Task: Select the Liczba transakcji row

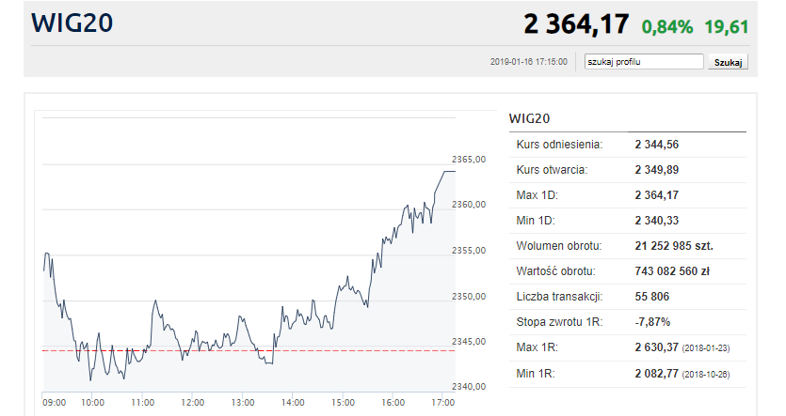Action: pyautogui.click(x=627, y=297)
